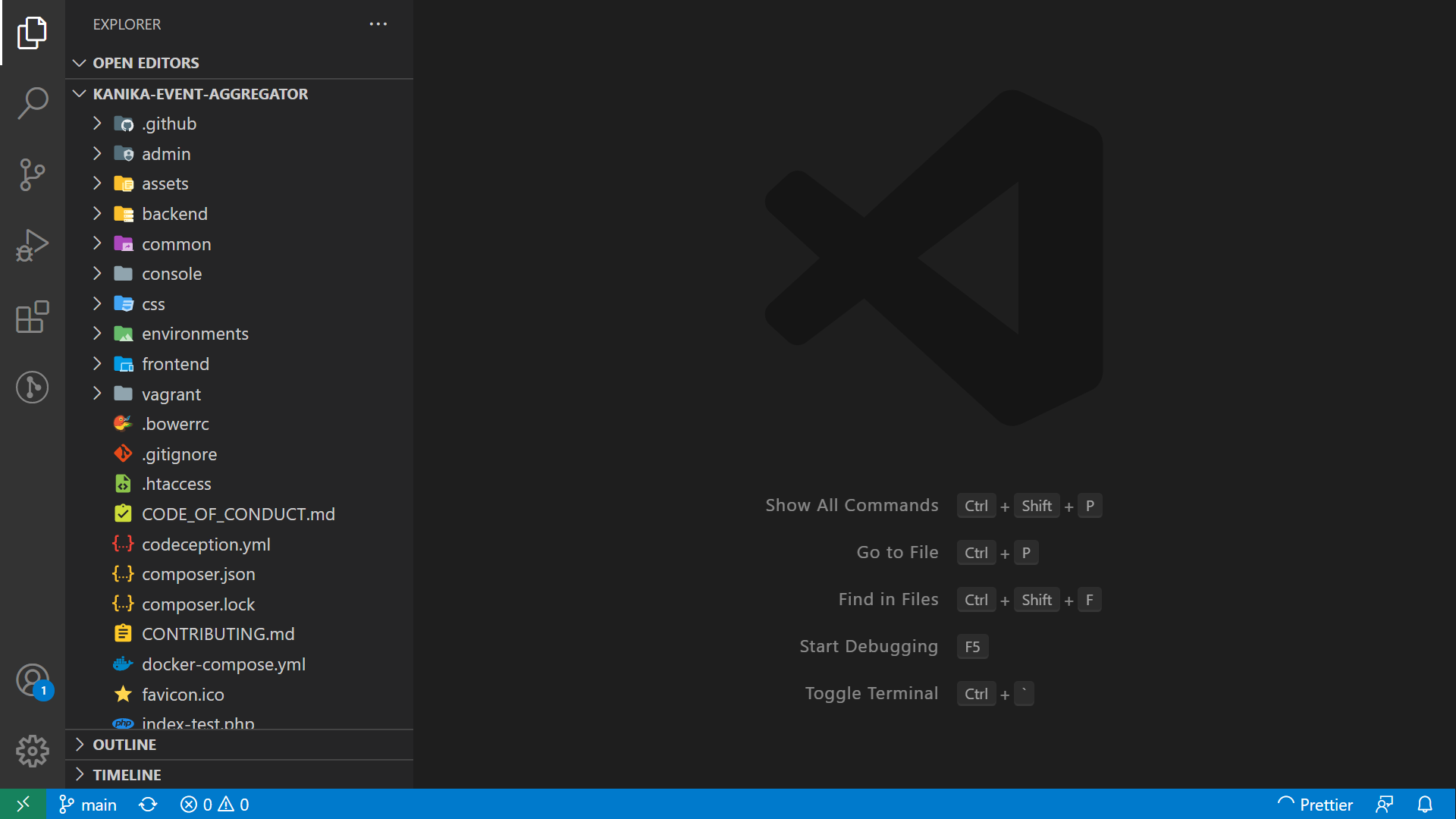Open Explorer views and more actions menu

(x=378, y=24)
